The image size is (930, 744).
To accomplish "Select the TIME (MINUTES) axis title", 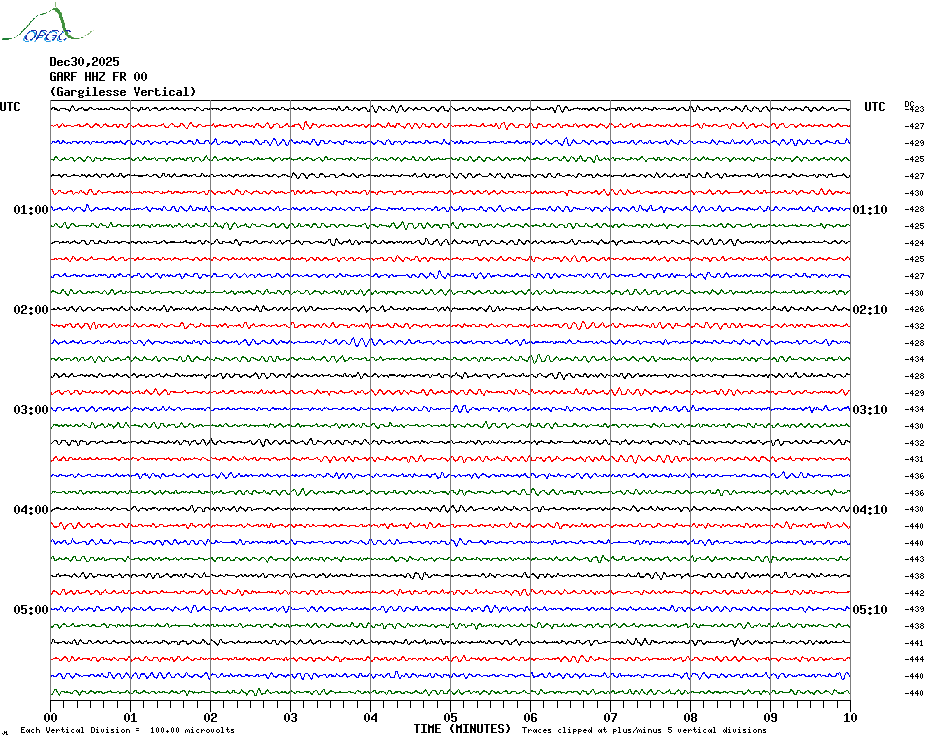I will coord(462,729).
